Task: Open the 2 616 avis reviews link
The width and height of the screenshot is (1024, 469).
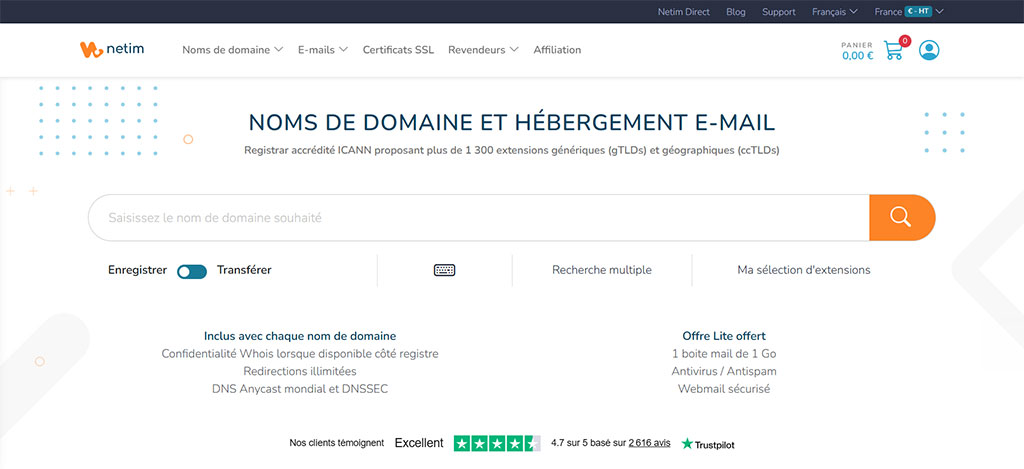Action: coord(649,443)
